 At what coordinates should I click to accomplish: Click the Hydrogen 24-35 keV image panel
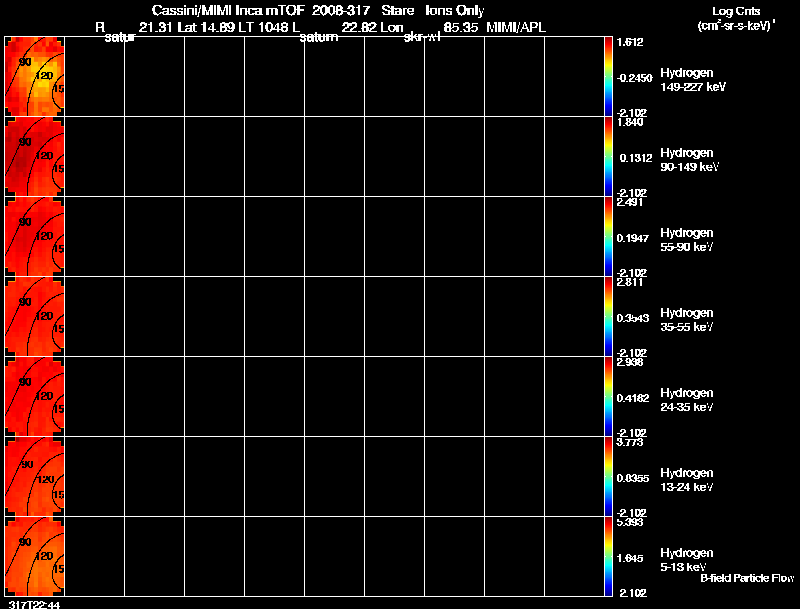click(34, 397)
